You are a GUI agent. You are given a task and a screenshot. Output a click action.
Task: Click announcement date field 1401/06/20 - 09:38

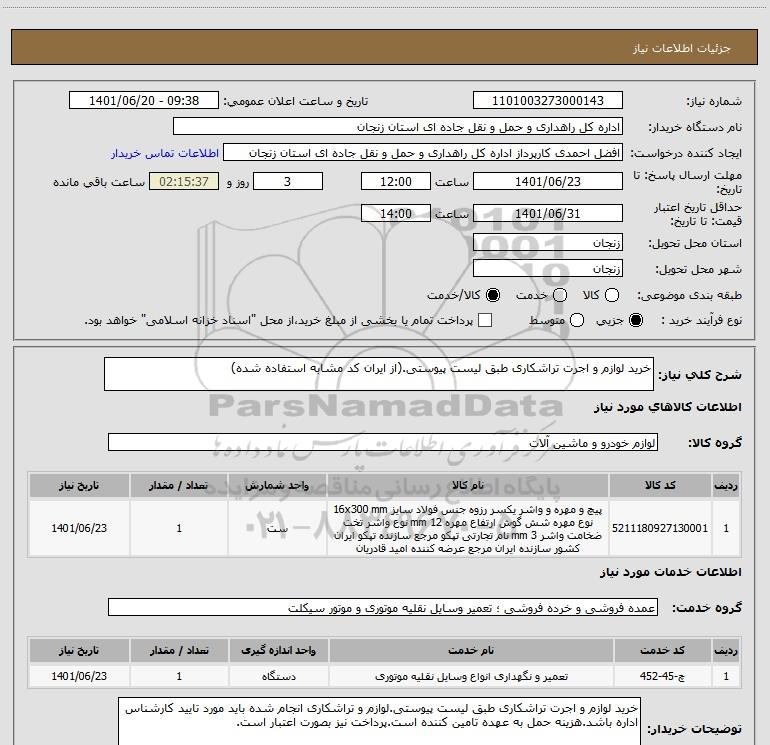coord(144,101)
